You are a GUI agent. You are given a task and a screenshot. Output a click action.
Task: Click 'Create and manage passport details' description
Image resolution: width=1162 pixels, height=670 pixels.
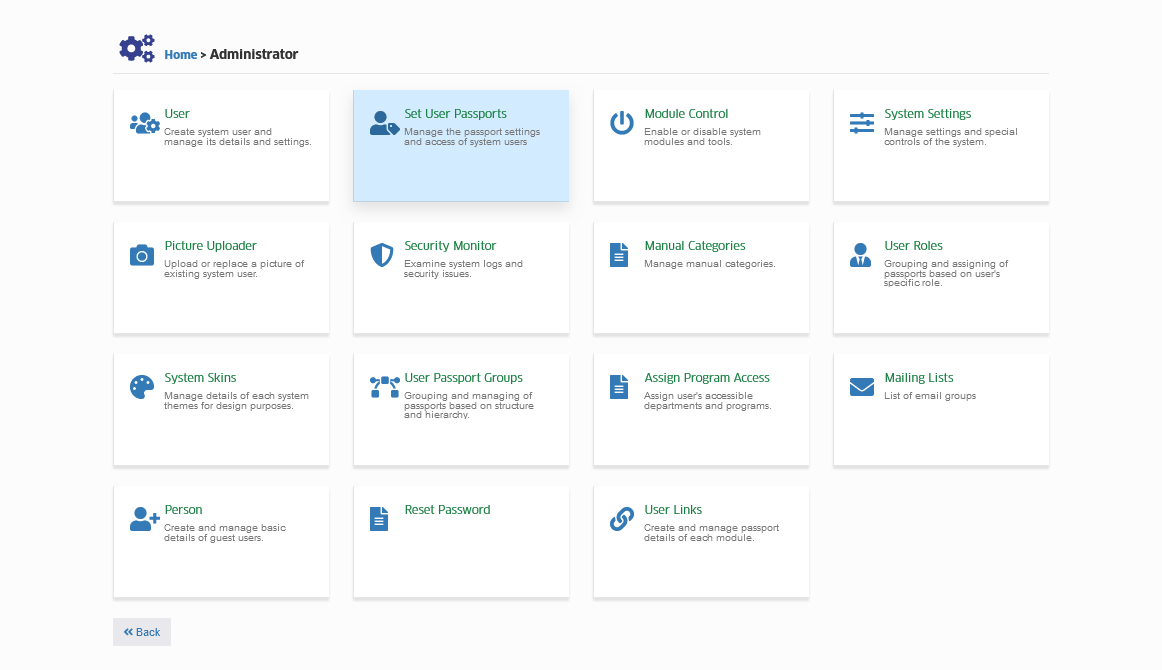(x=711, y=533)
